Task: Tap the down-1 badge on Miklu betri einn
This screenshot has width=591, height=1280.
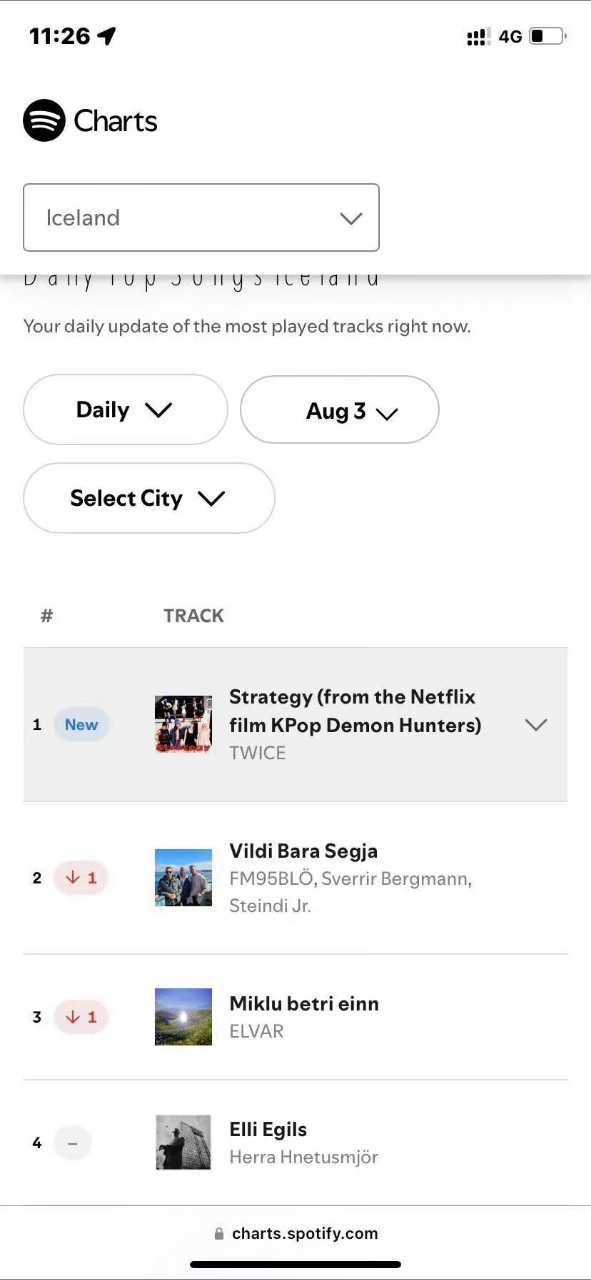Action: pyautogui.click(x=81, y=1017)
